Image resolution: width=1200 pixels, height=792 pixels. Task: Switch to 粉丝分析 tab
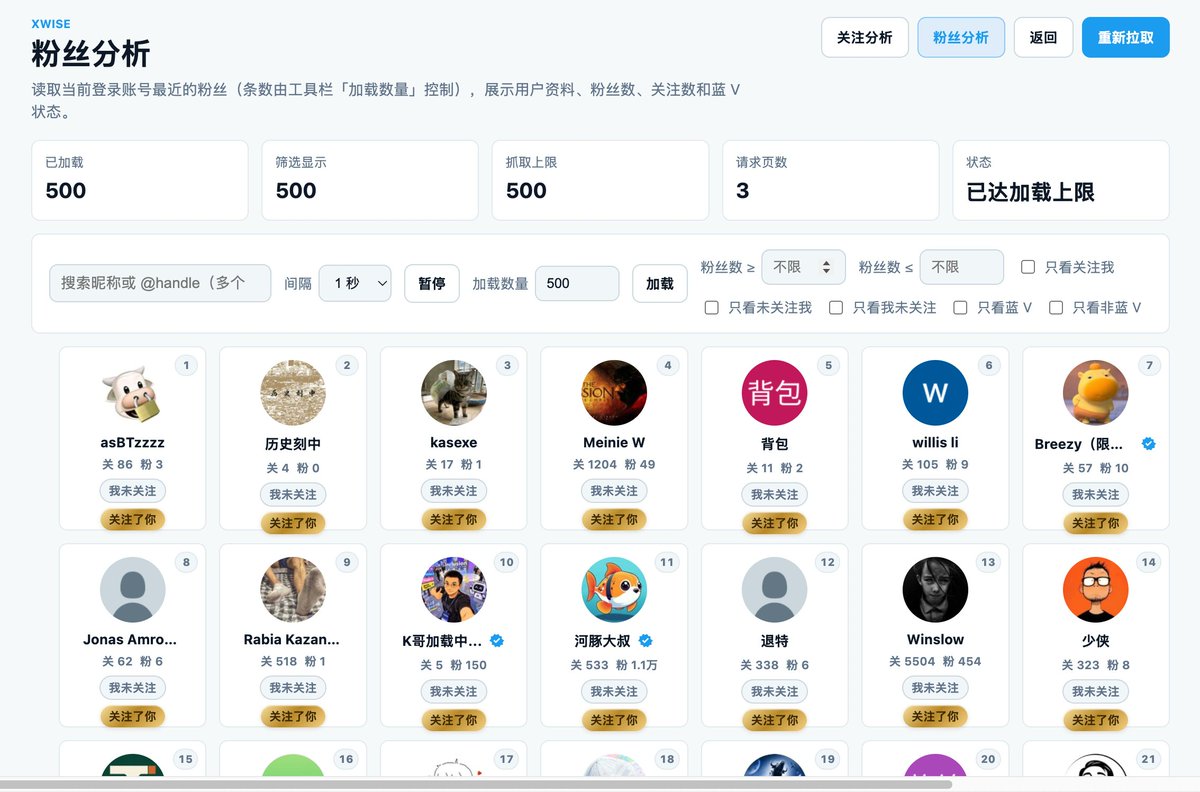961,37
